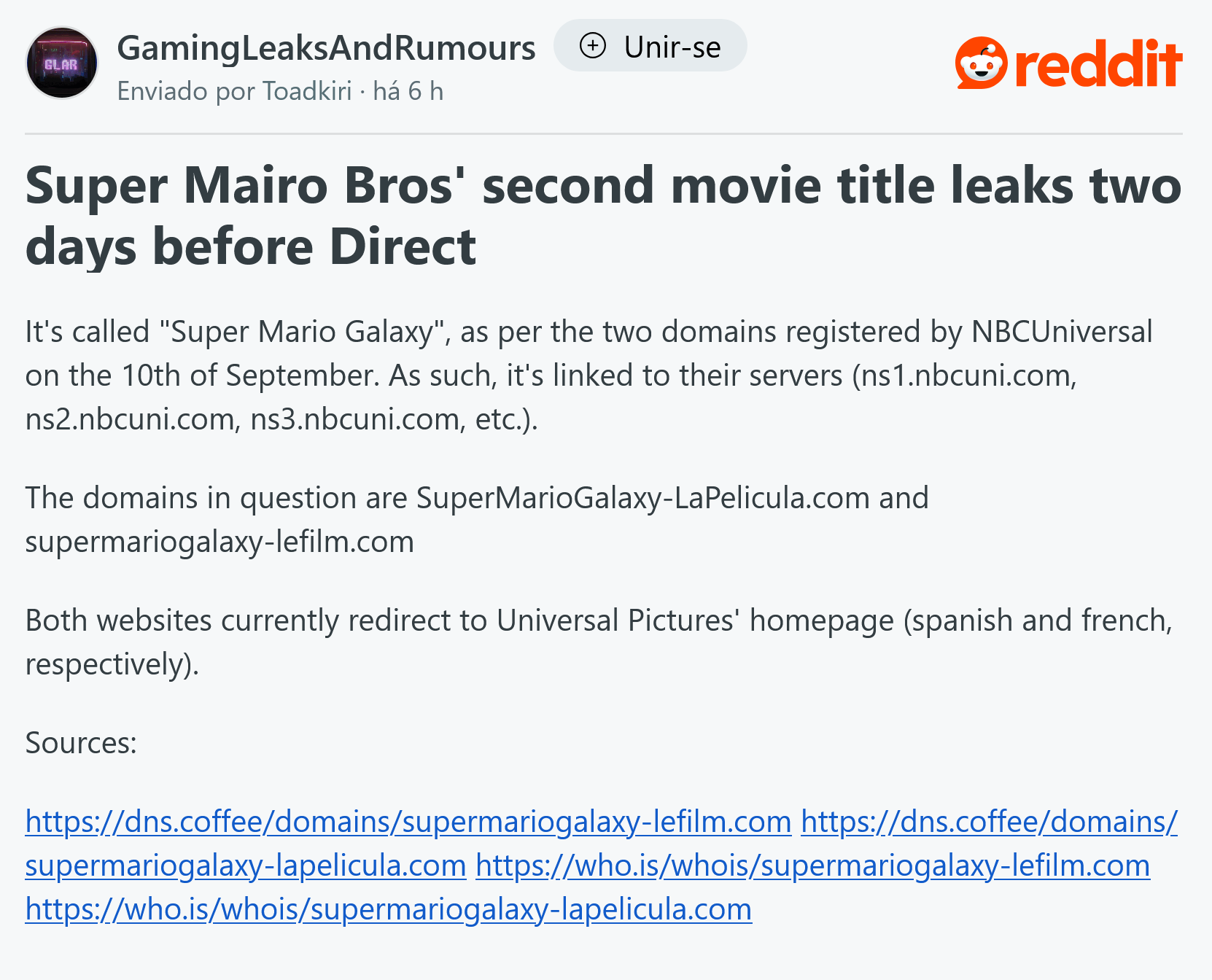1212x980 pixels.
Task: Open the GamingLeaksAndRumours subreddit name
Action: (x=326, y=48)
